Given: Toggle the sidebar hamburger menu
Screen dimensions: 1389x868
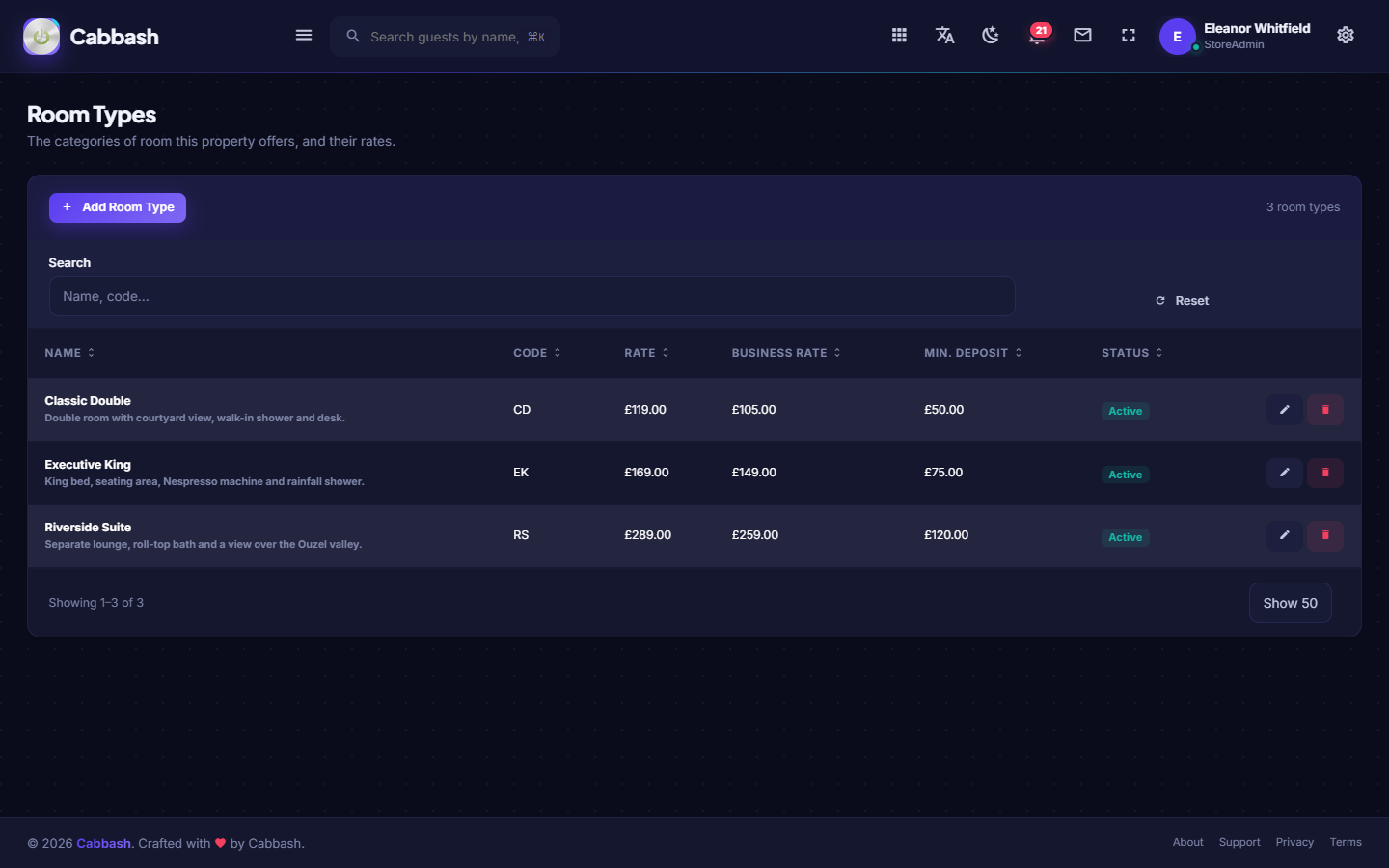Looking at the screenshot, I should tap(304, 36).
